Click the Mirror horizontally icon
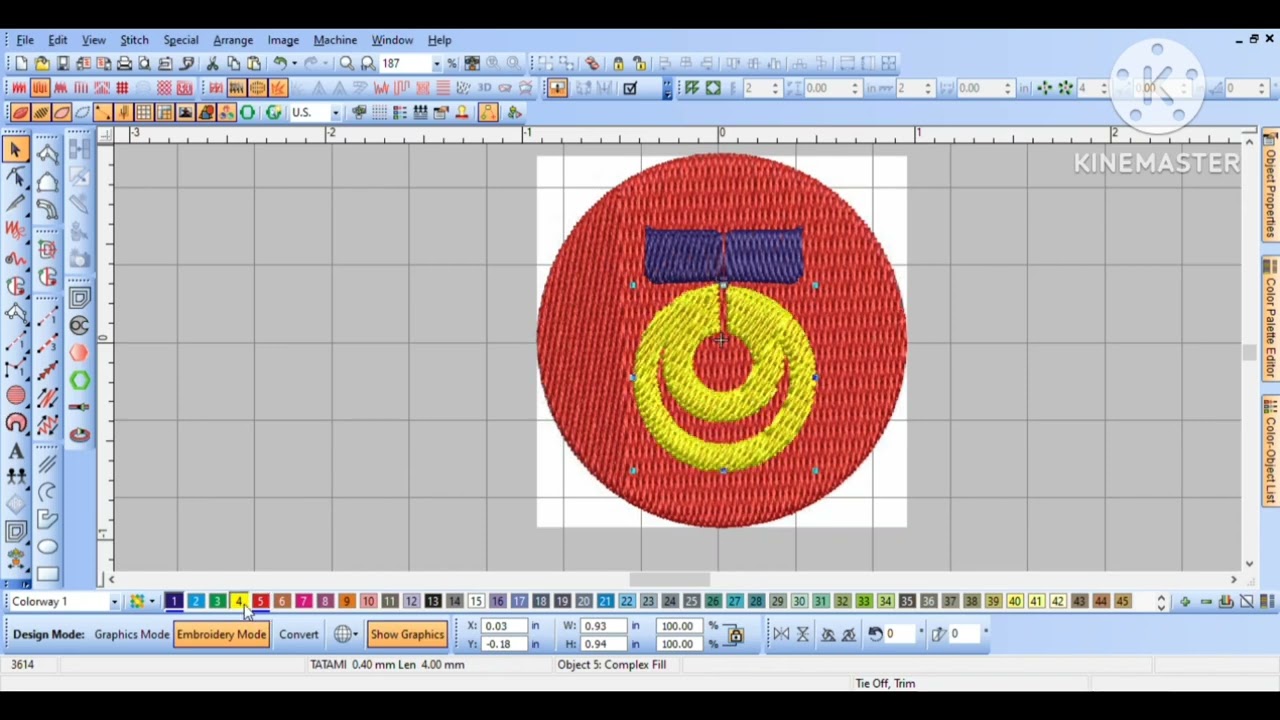This screenshot has height=720, width=1280. pyautogui.click(x=781, y=634)
